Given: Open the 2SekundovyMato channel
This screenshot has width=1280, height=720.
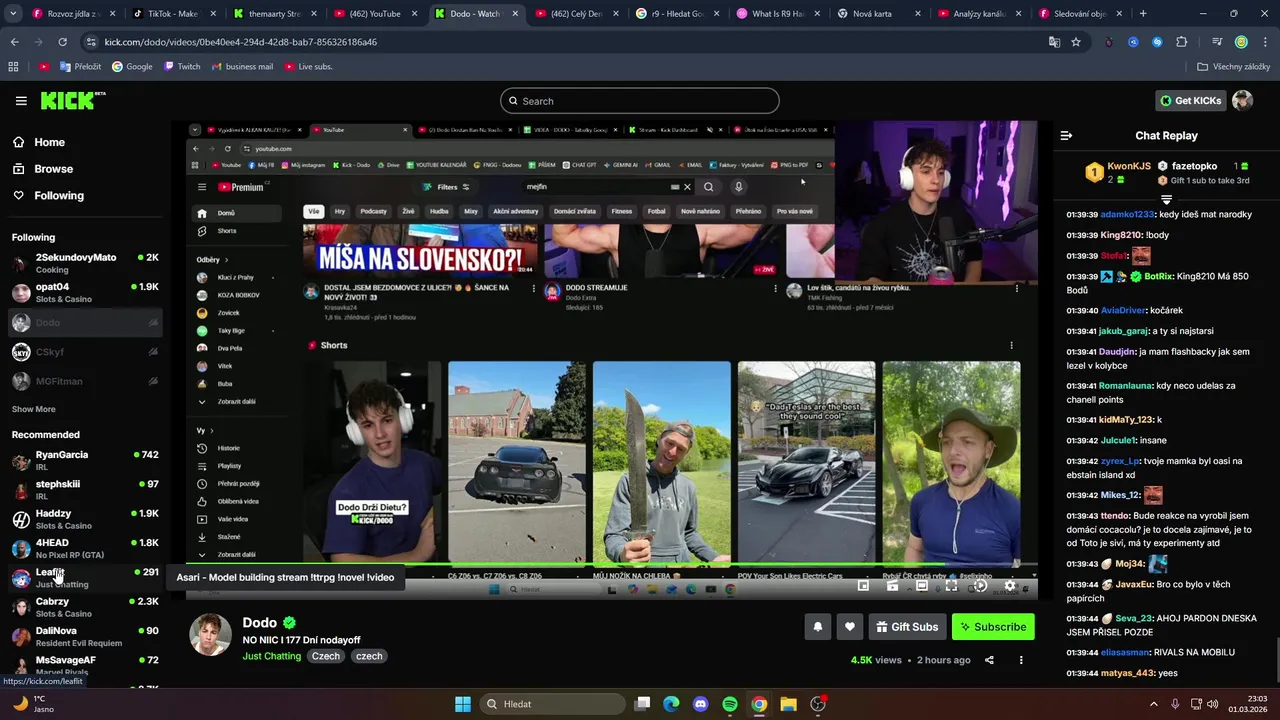Looking at the screenshot, I should click(x=85, y=263).
